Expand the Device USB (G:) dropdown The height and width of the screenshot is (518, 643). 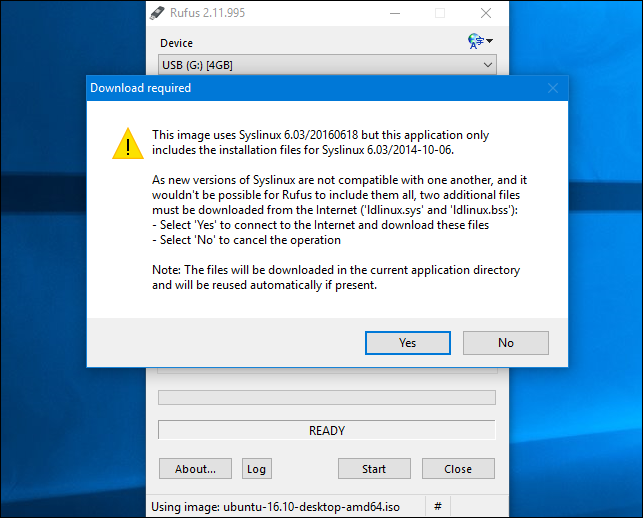[x=327, y=65]
